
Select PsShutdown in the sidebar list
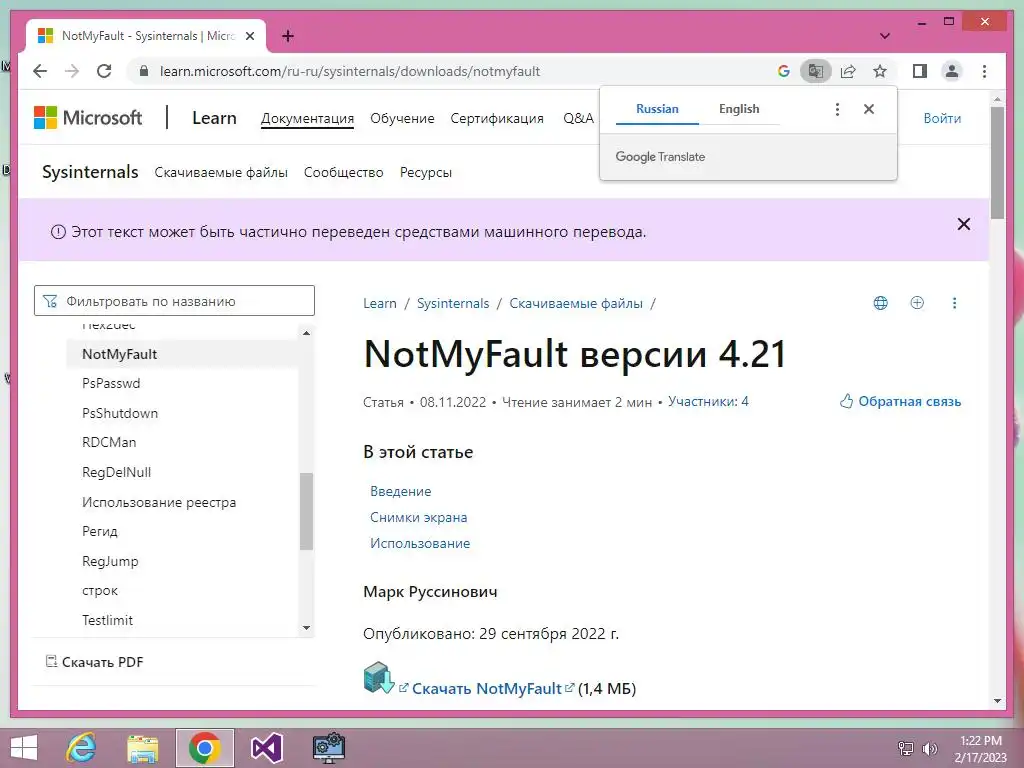click(120, 413)
